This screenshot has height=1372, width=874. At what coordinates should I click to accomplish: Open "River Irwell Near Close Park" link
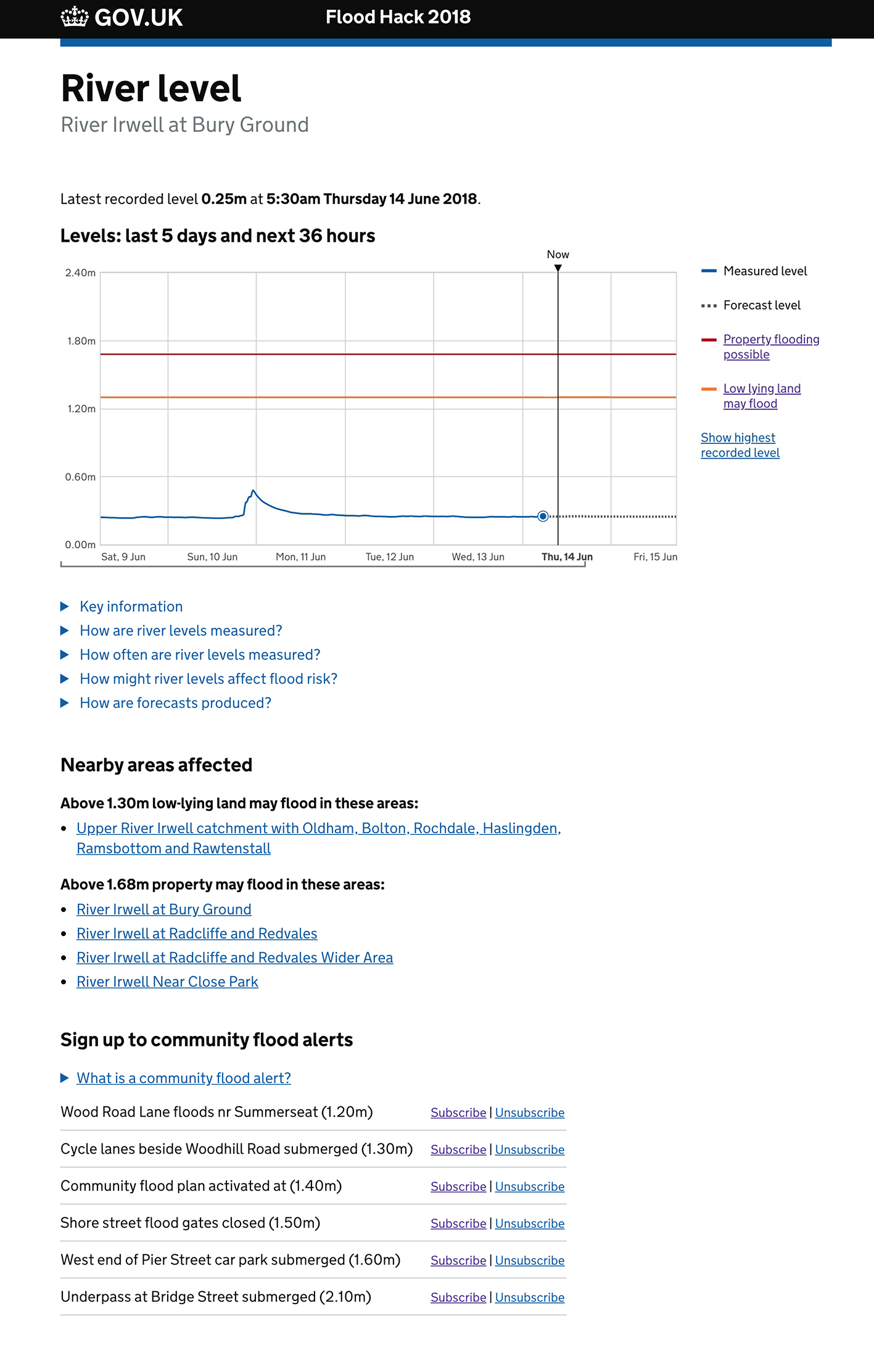tap(167, 982)
